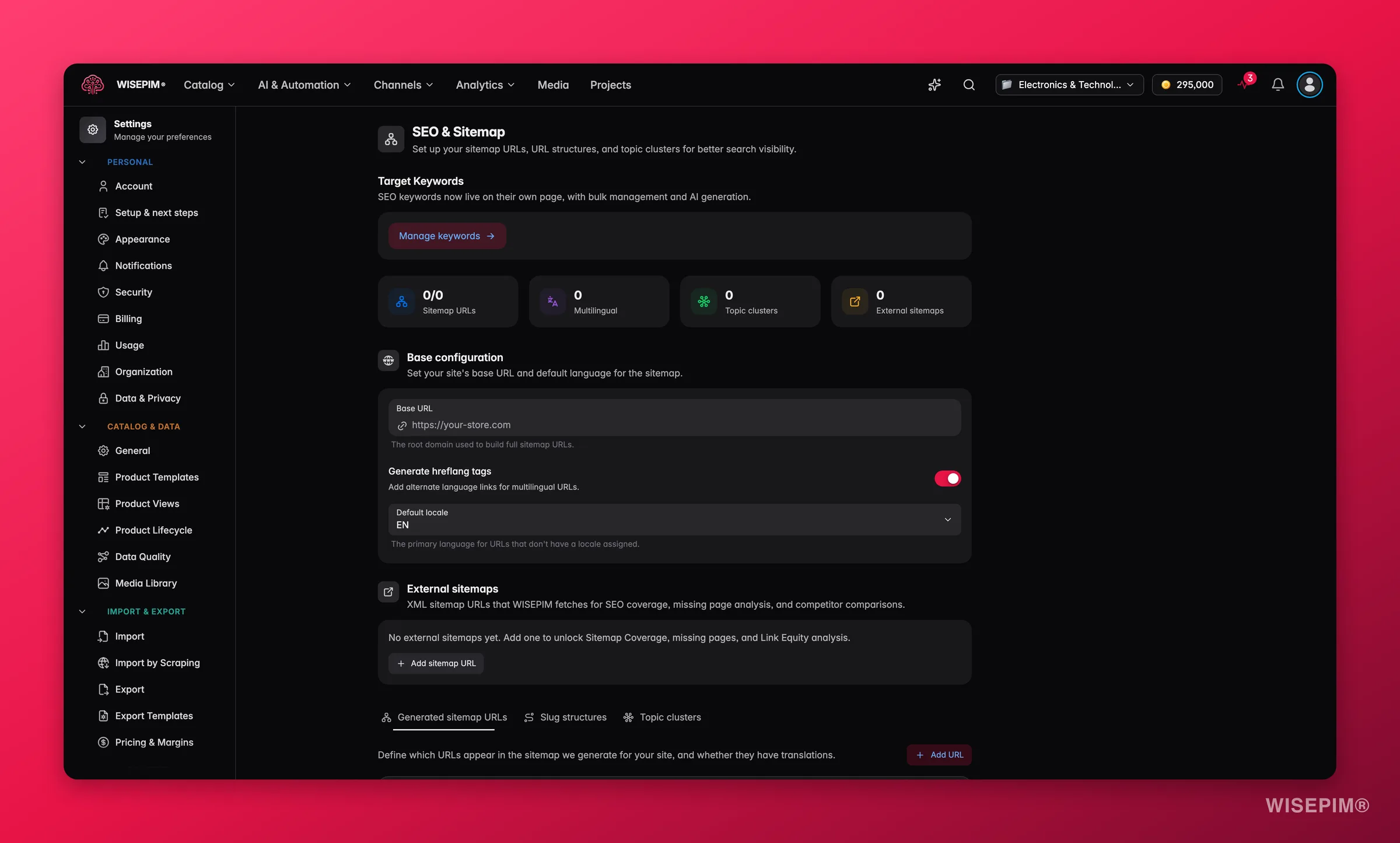This screenshot has width=1400, height=843.
Task: Switch to the Generated sitemap URLs tab
Action: 444,718
